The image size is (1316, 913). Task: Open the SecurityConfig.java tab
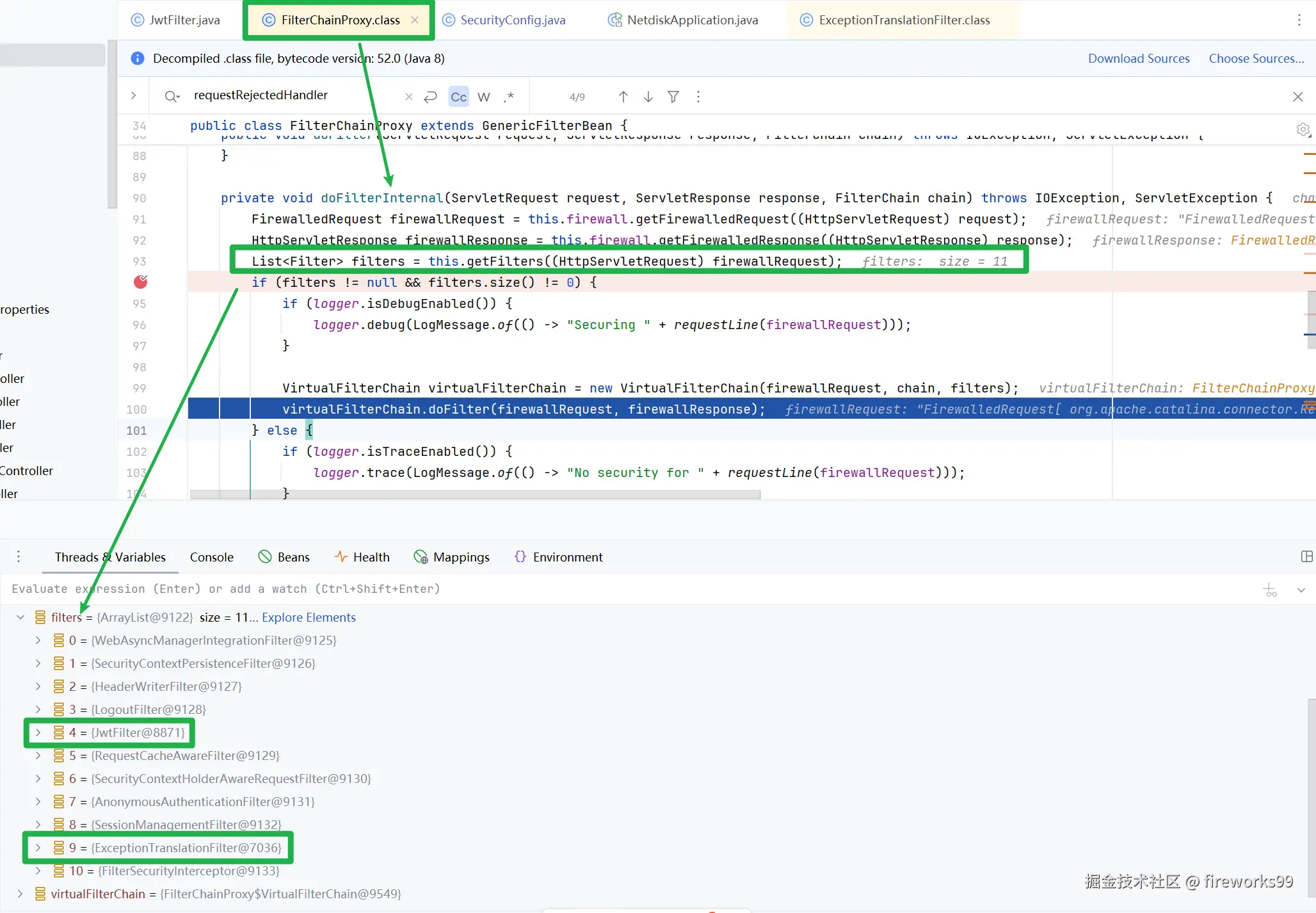point(504,20)
